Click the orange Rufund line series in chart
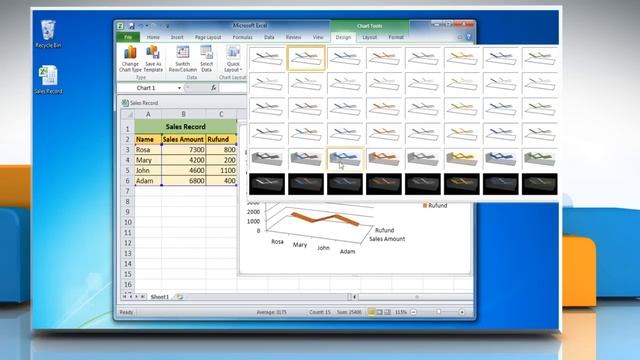 (x=325, y=218)
